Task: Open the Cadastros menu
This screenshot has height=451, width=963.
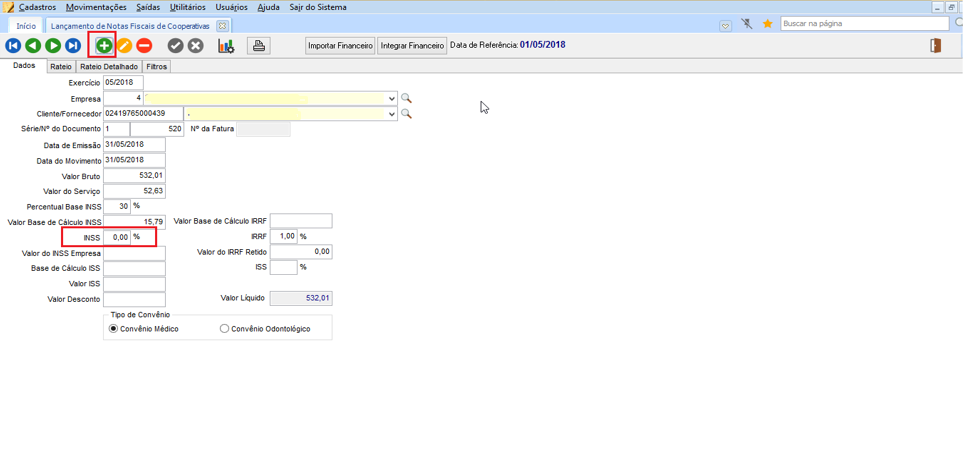Action: click(37, 7)
